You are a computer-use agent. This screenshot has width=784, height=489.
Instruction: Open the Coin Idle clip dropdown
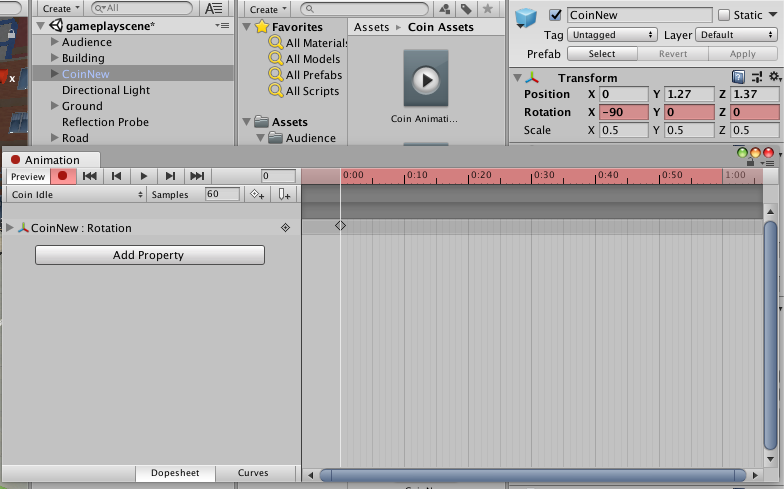click(77, 194)
